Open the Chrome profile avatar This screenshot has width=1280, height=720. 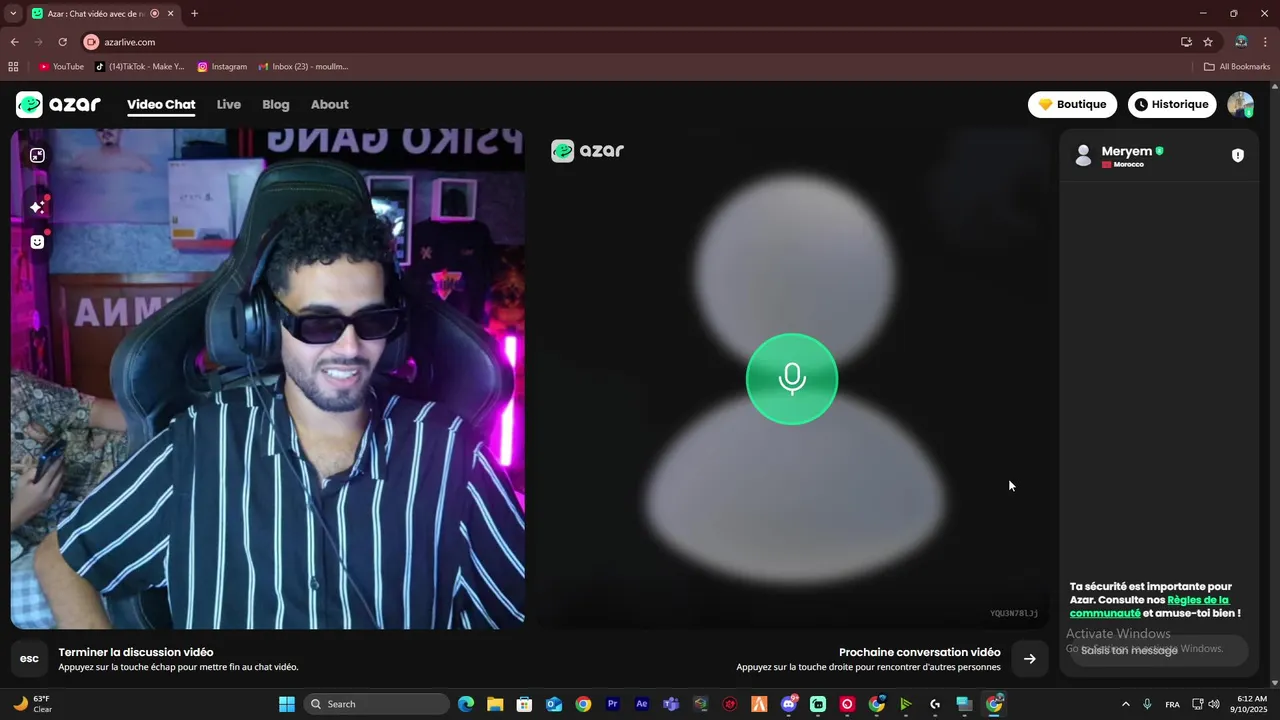[x=1241, y=42]
